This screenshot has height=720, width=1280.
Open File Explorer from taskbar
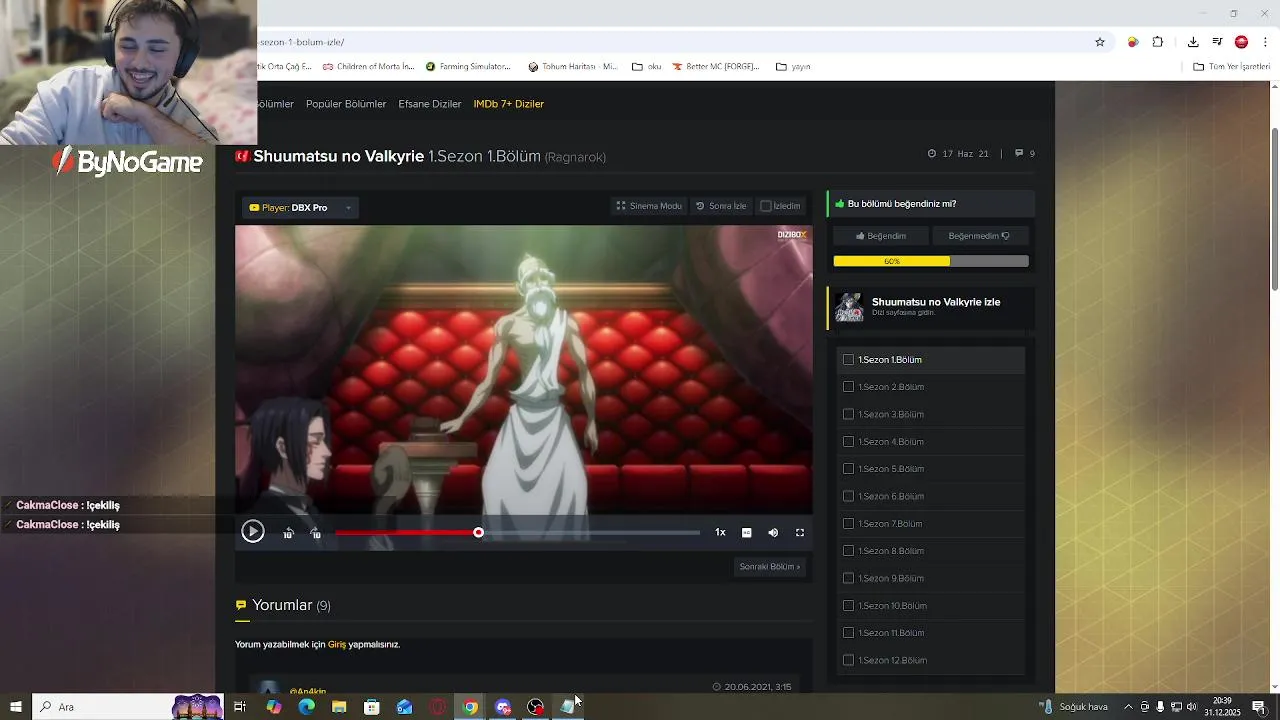click(339, 707)
